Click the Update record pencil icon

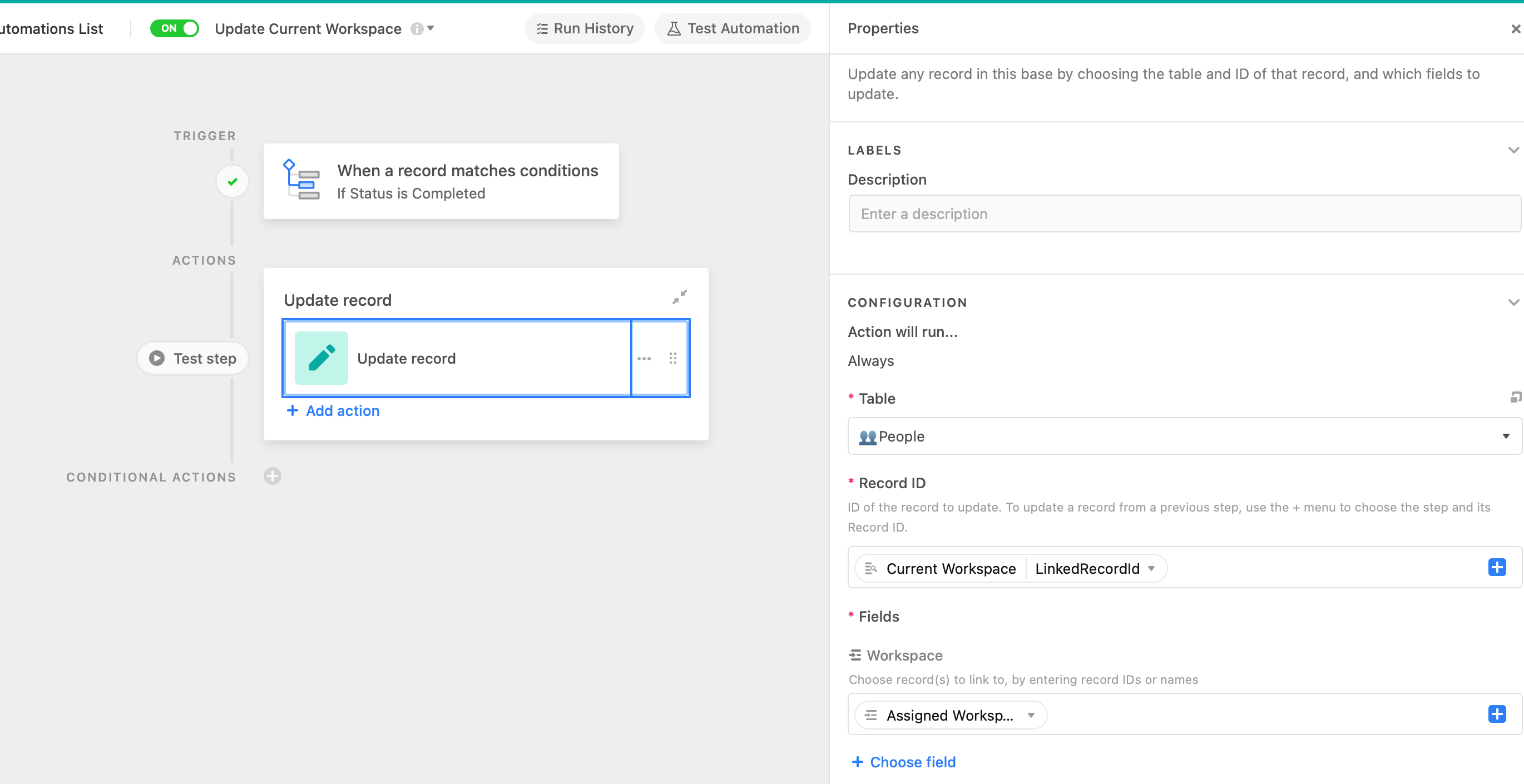[x=321, y=358]
